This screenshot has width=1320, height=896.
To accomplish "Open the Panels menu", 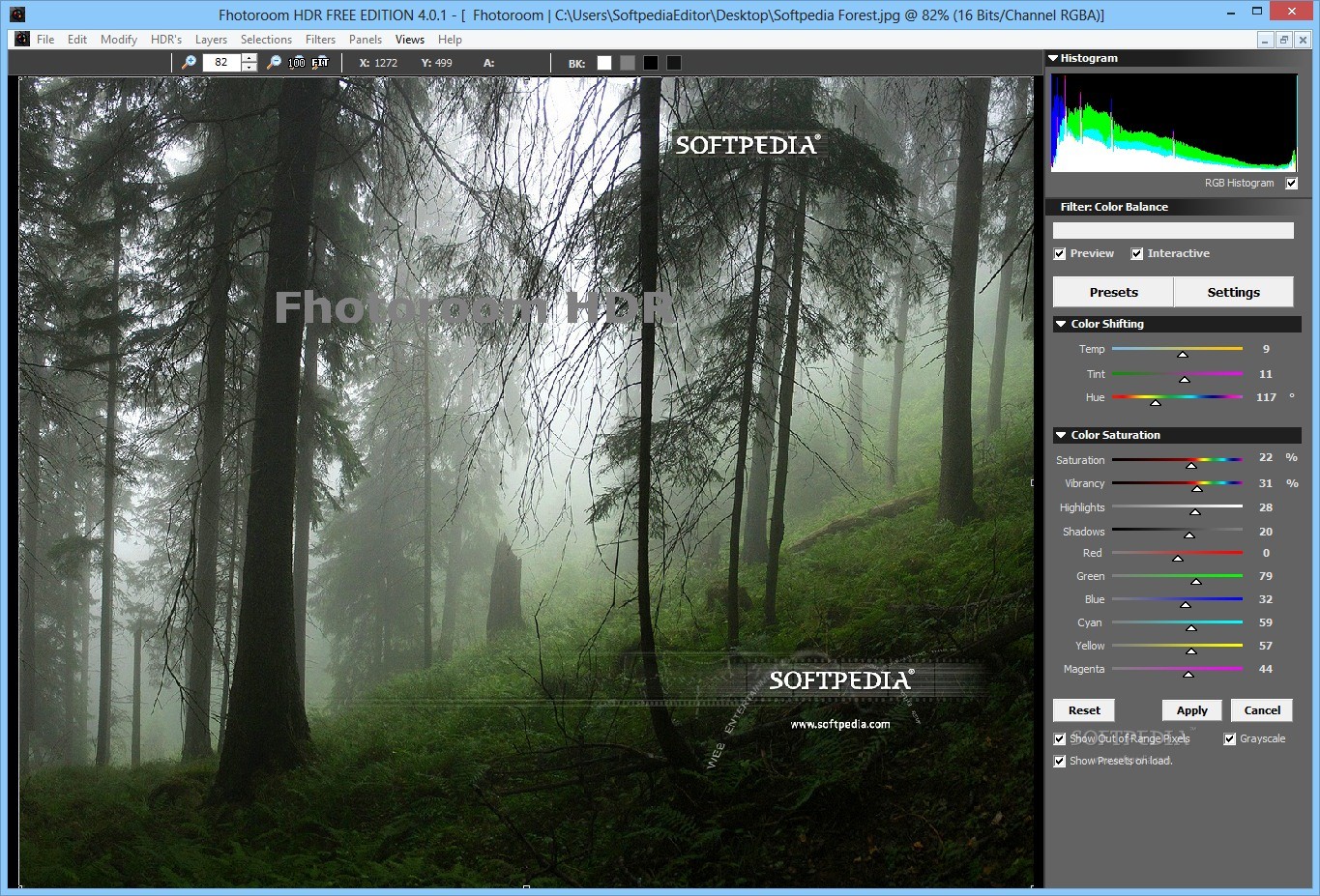I will pyautogui.click(x=366, y=40).
